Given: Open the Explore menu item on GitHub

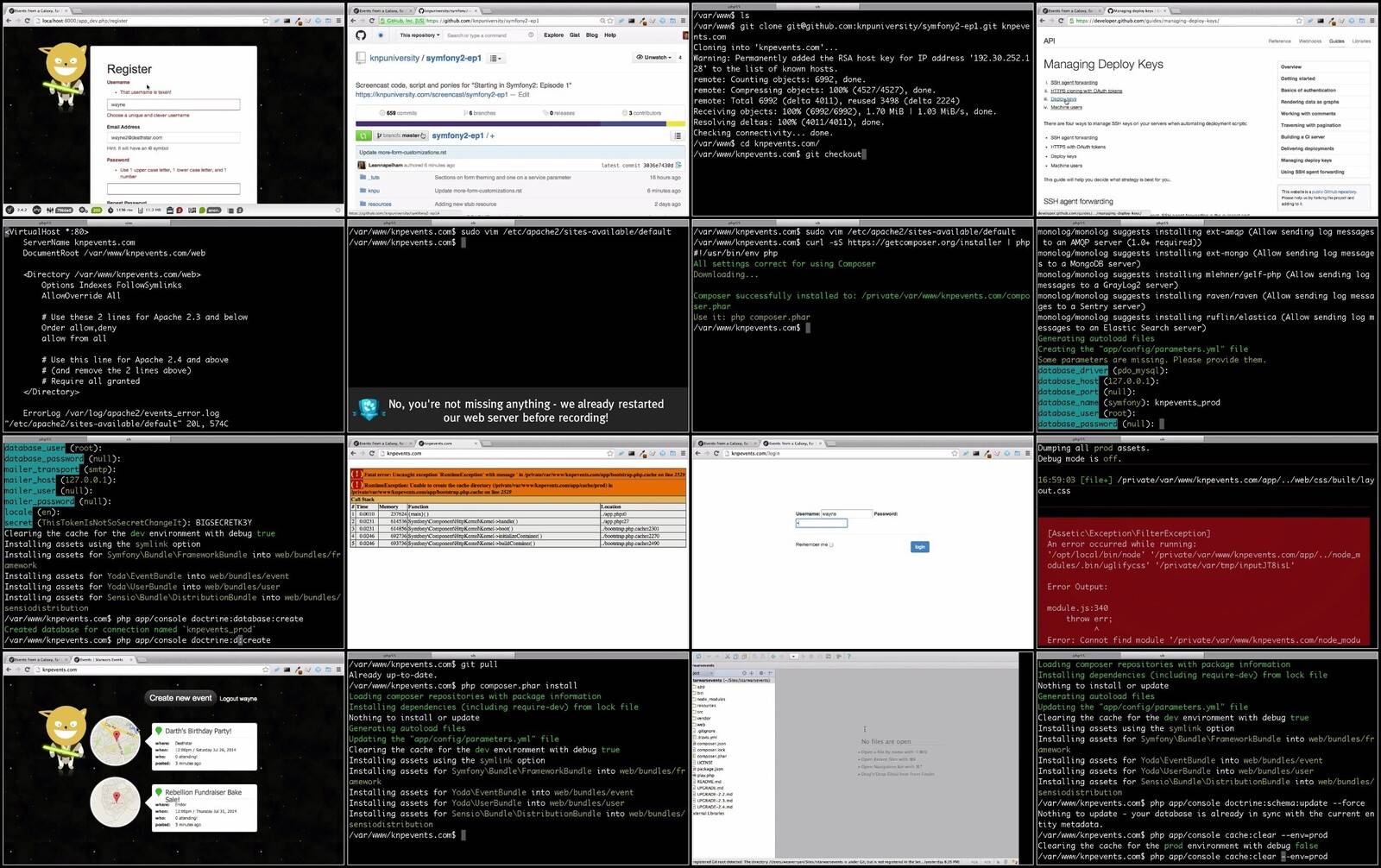Looking at the screenshot, I should (553, 35).
